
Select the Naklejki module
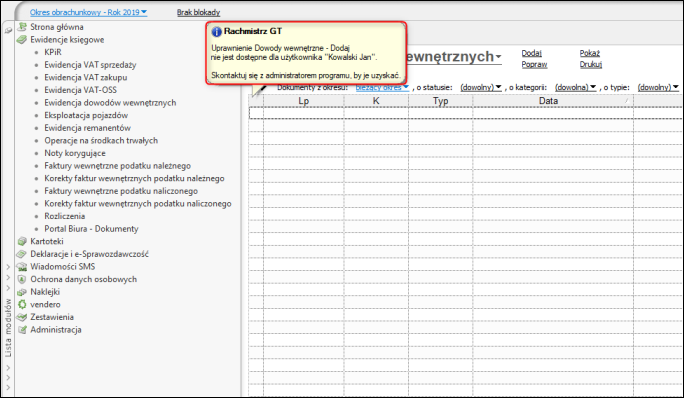(x=45, y=292)
